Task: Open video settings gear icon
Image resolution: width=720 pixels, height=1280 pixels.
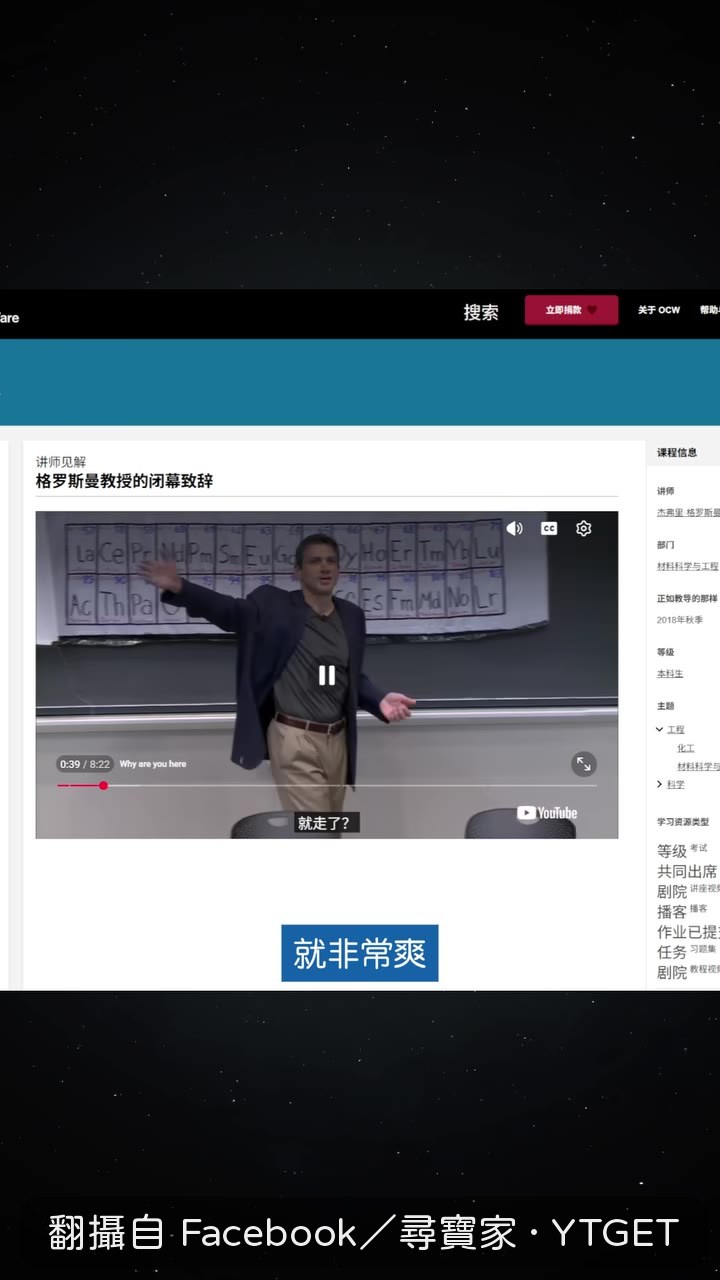Action: (x=584, y=528)
